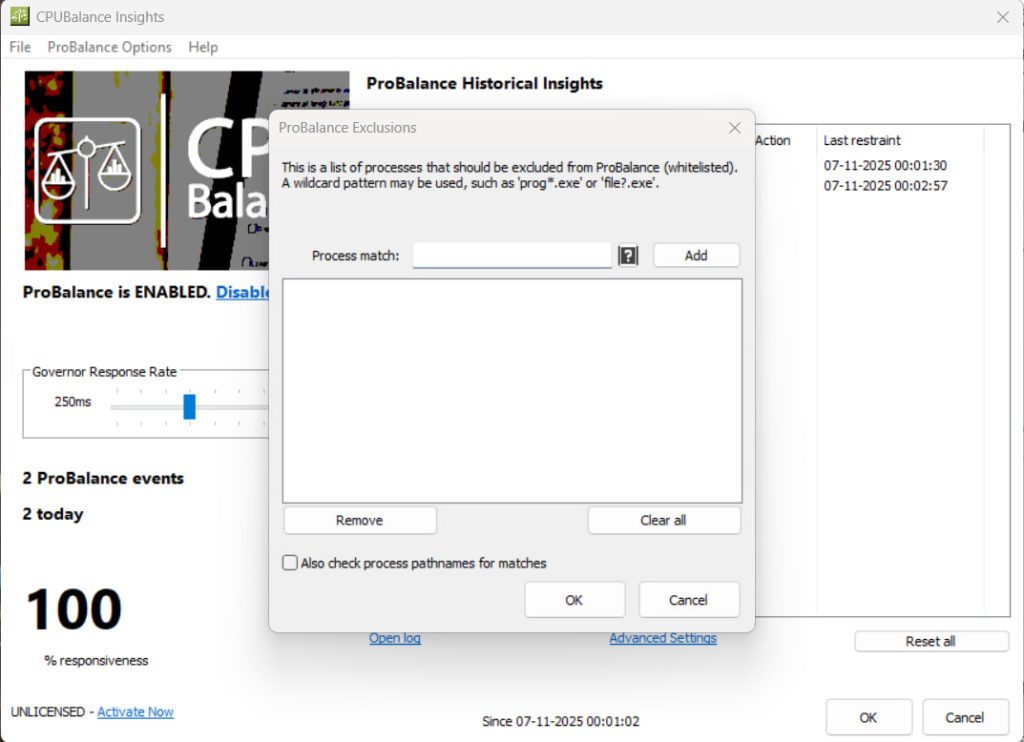Open the Help menu
This screenshot has height=742, width=1024.
click(202, 47)
